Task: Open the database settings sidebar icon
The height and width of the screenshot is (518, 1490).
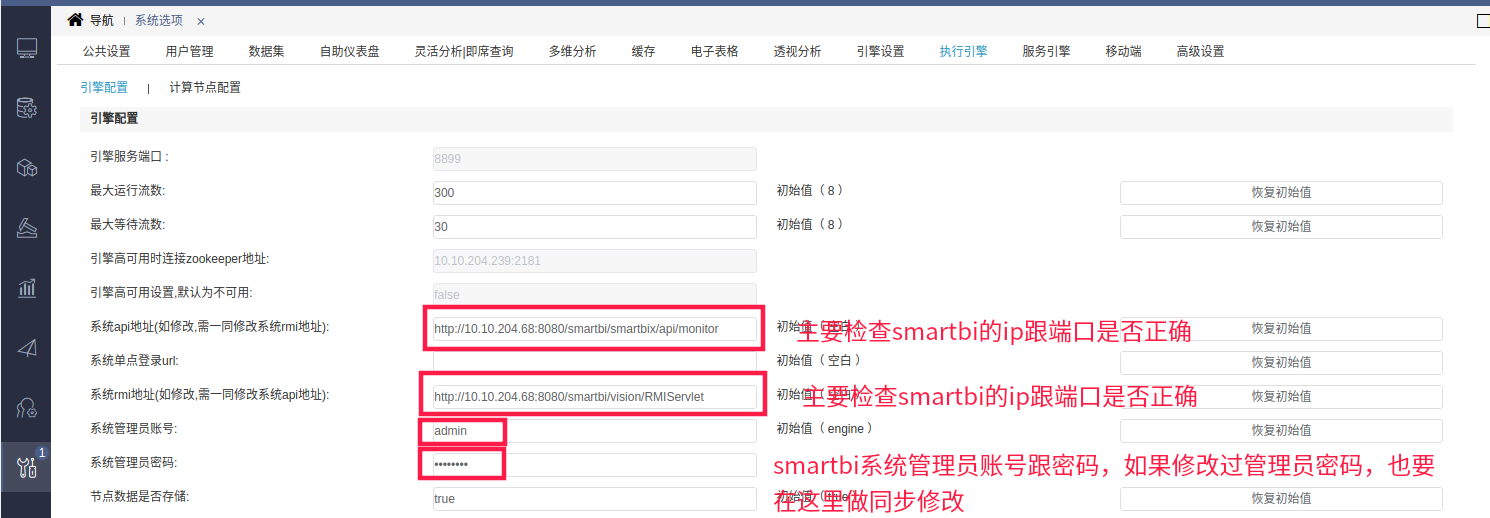Action: [x=27, y=107]
